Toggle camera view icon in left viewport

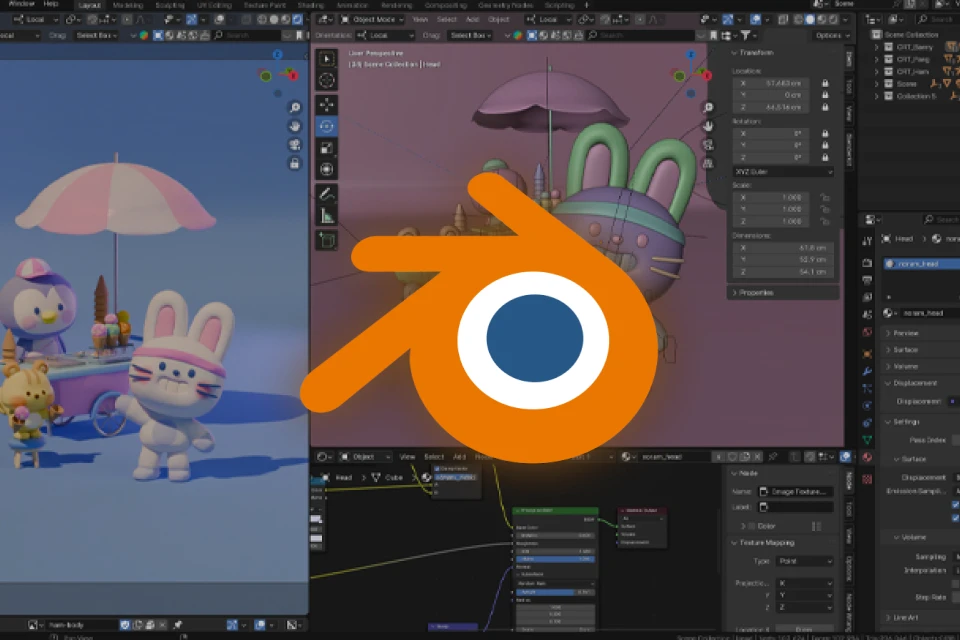295,145
